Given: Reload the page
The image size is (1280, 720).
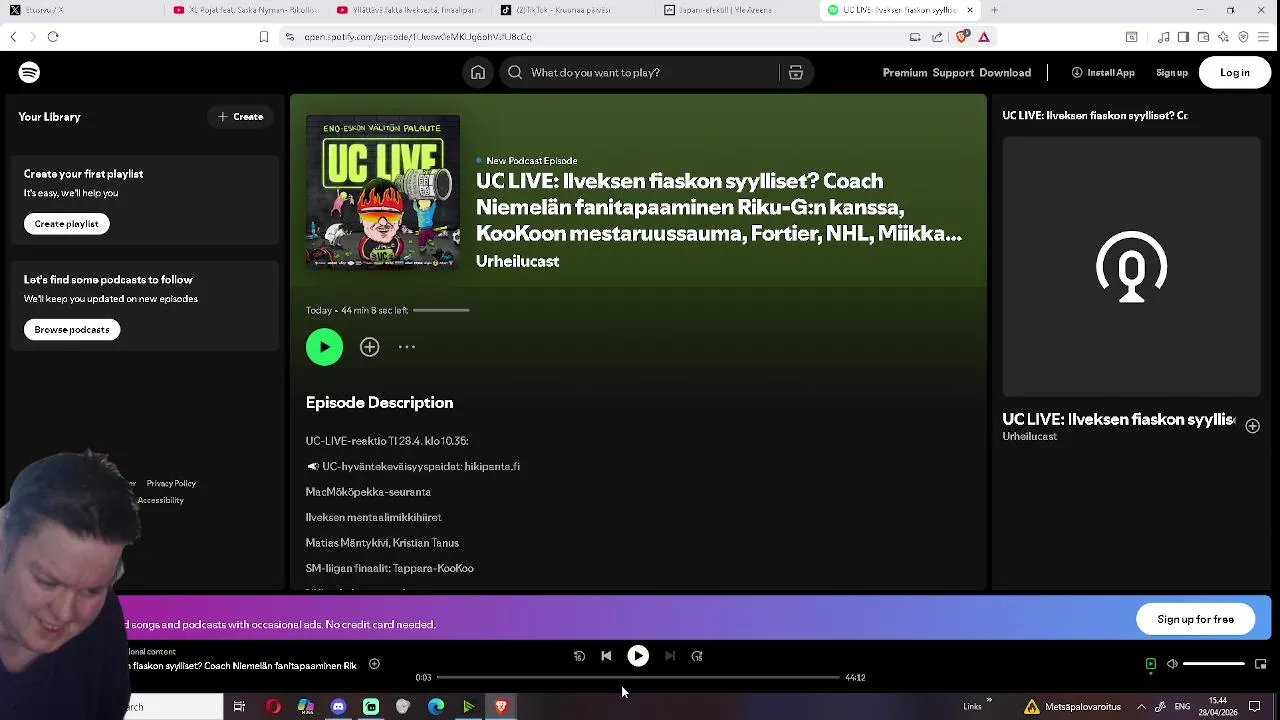Looking at the screenshot, I should (x=53, y=37).
